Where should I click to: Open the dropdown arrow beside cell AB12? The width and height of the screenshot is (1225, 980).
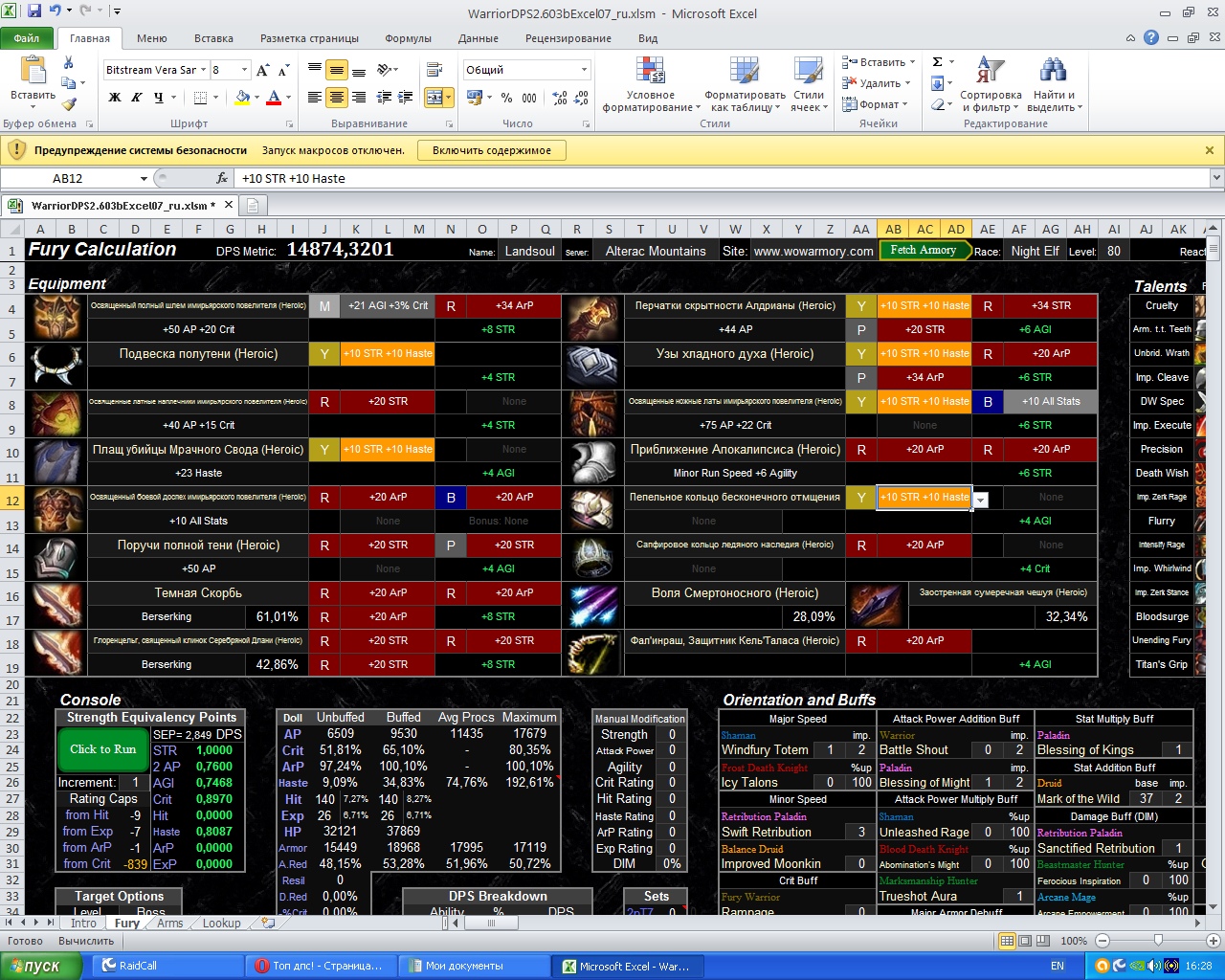point(981,500)
